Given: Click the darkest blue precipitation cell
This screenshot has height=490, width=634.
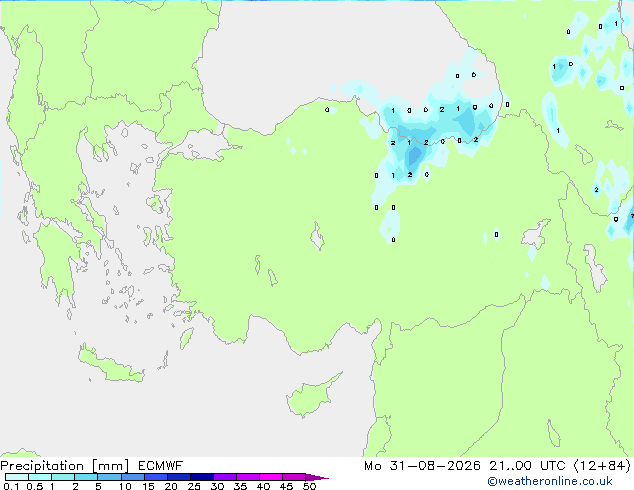Looking at the screenshot, I should click(x=414, y=155).
